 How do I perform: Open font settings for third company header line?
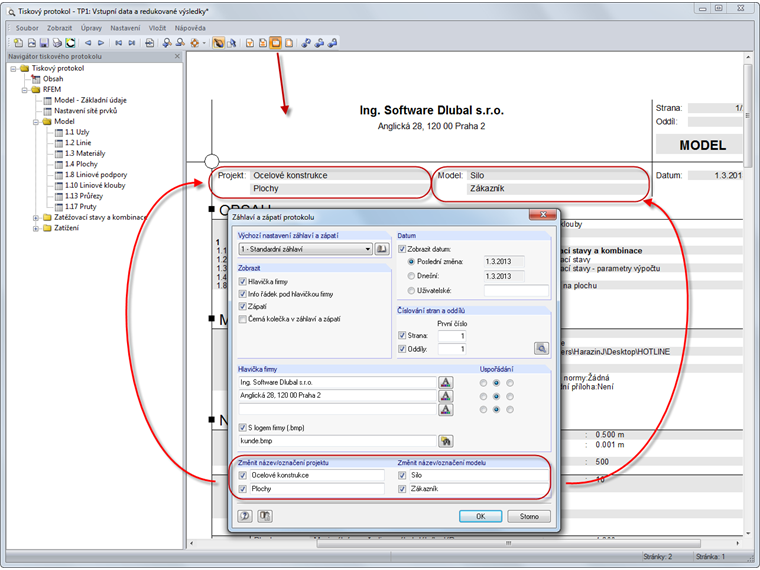coord(445,410)
